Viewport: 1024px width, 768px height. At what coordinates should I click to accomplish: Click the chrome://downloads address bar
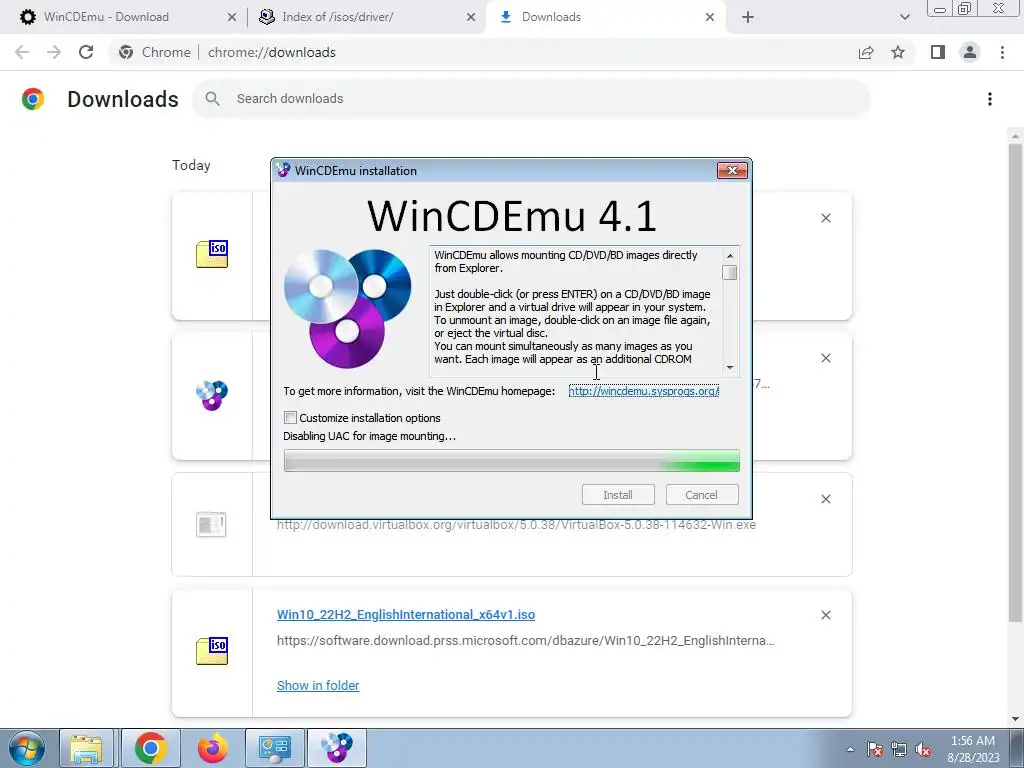272,52
